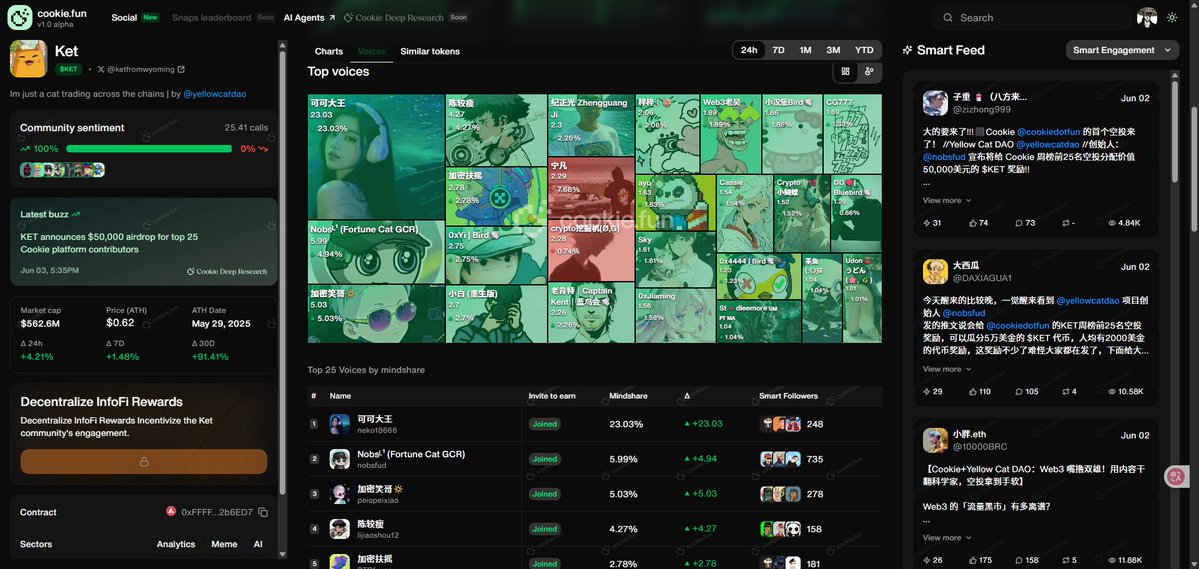Click Joined badge for 陈较瘦 row
This screenshot has width=1199, height=569.
coord(544,528)
